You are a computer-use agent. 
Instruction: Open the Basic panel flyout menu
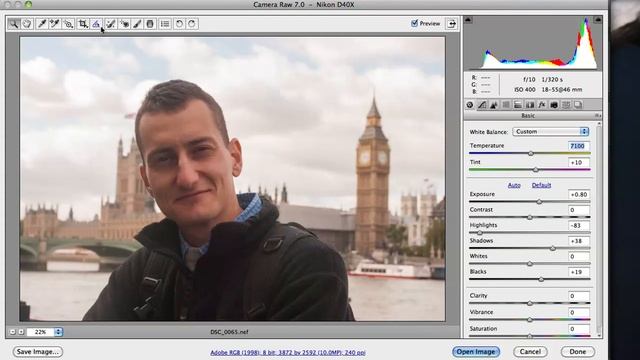coord(597,116)
